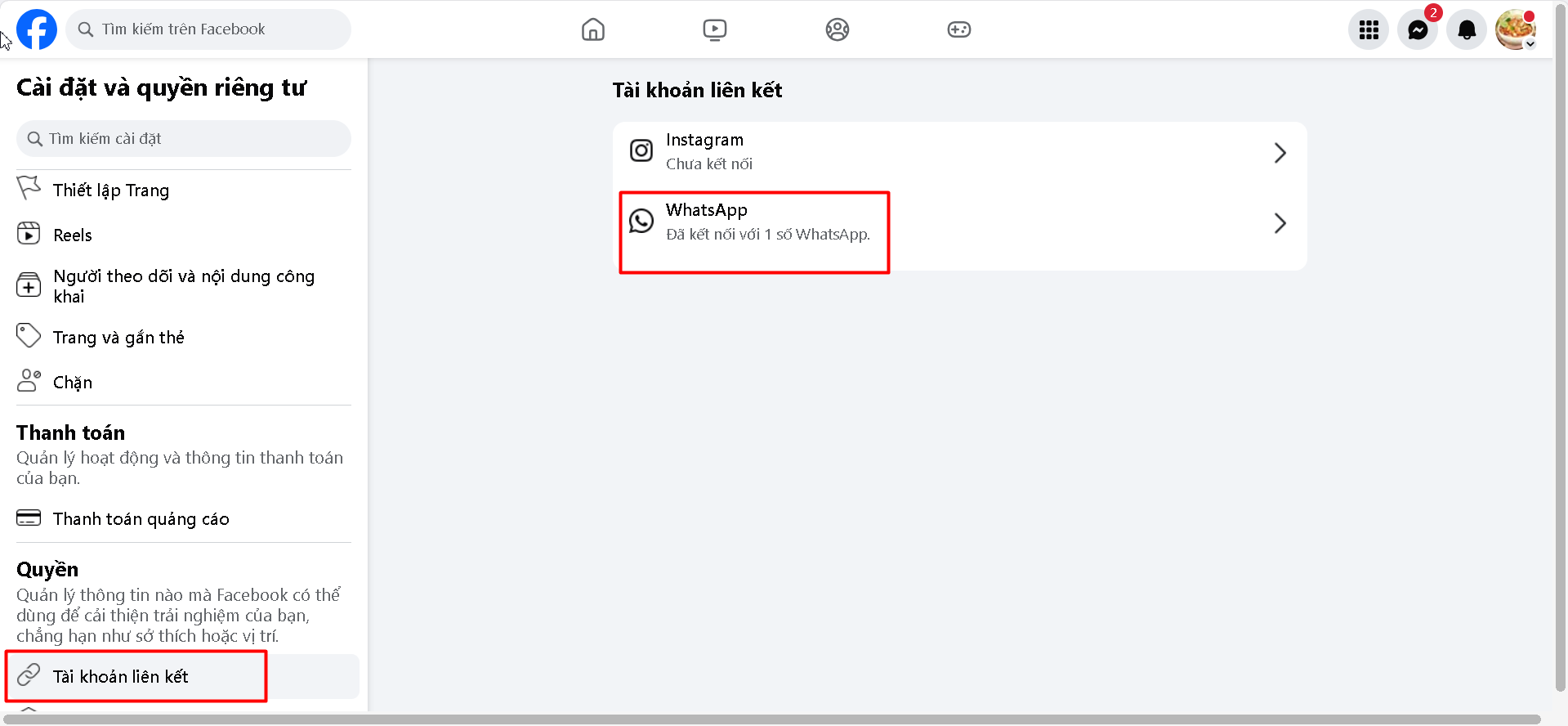
Task: Click the Facebook logo
Action: click(x=37, y=29)
